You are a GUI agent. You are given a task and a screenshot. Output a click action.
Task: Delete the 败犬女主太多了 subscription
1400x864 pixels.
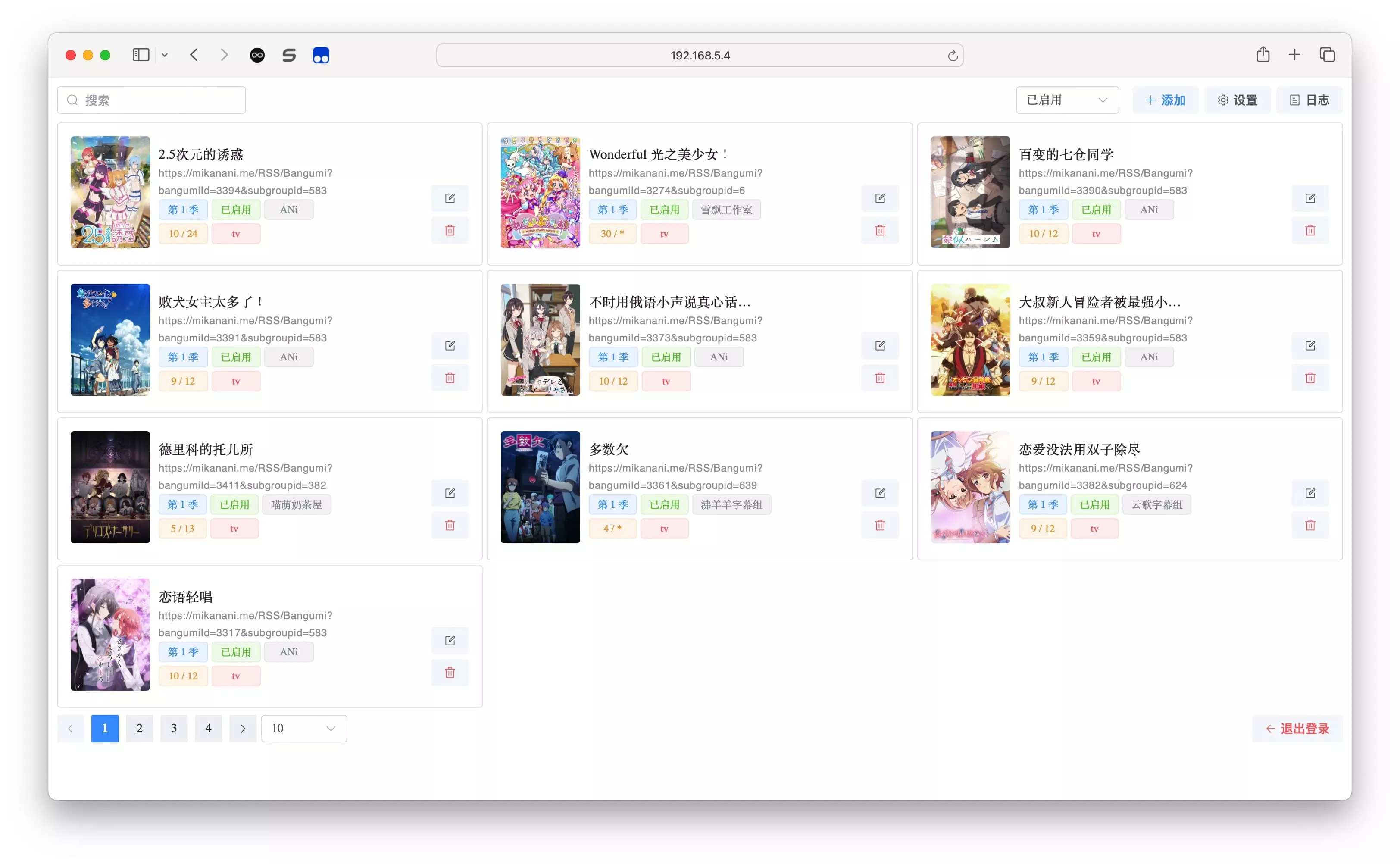(450, 378)
